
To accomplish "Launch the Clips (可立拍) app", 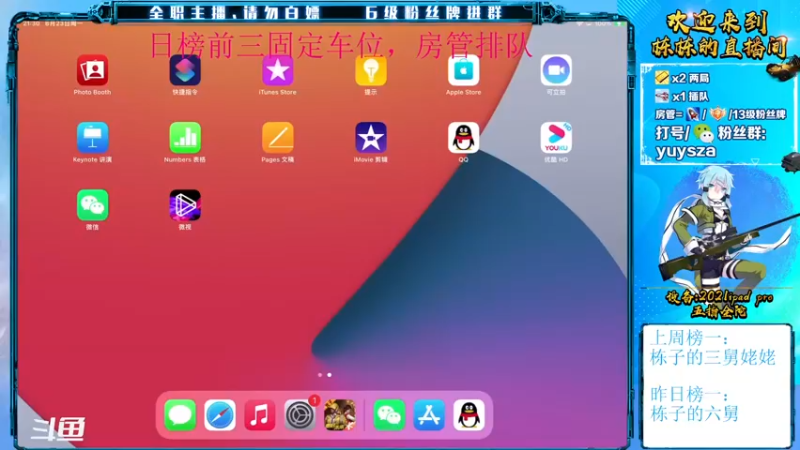I will [556, 70].
